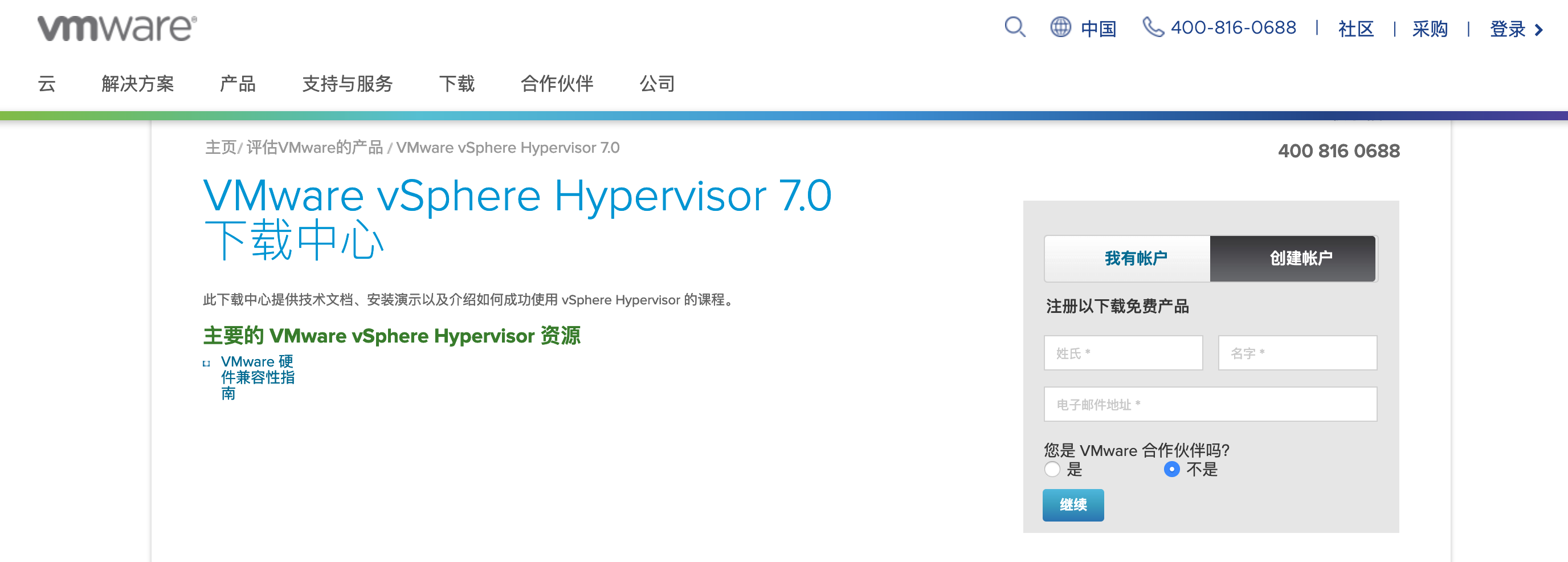Open the search magnifier icon

tap(1015, 27)
